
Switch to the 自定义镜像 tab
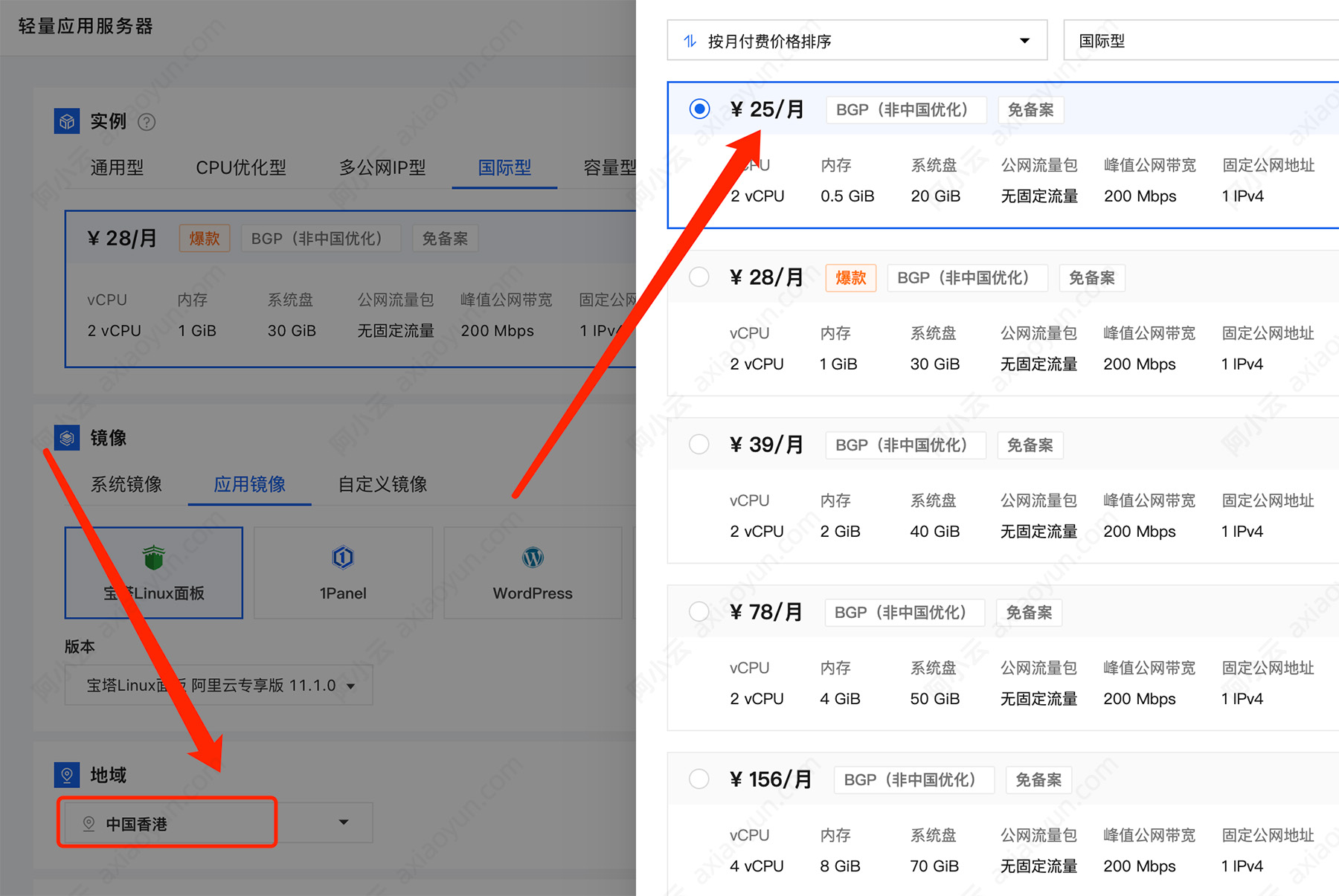click(382, 484)
